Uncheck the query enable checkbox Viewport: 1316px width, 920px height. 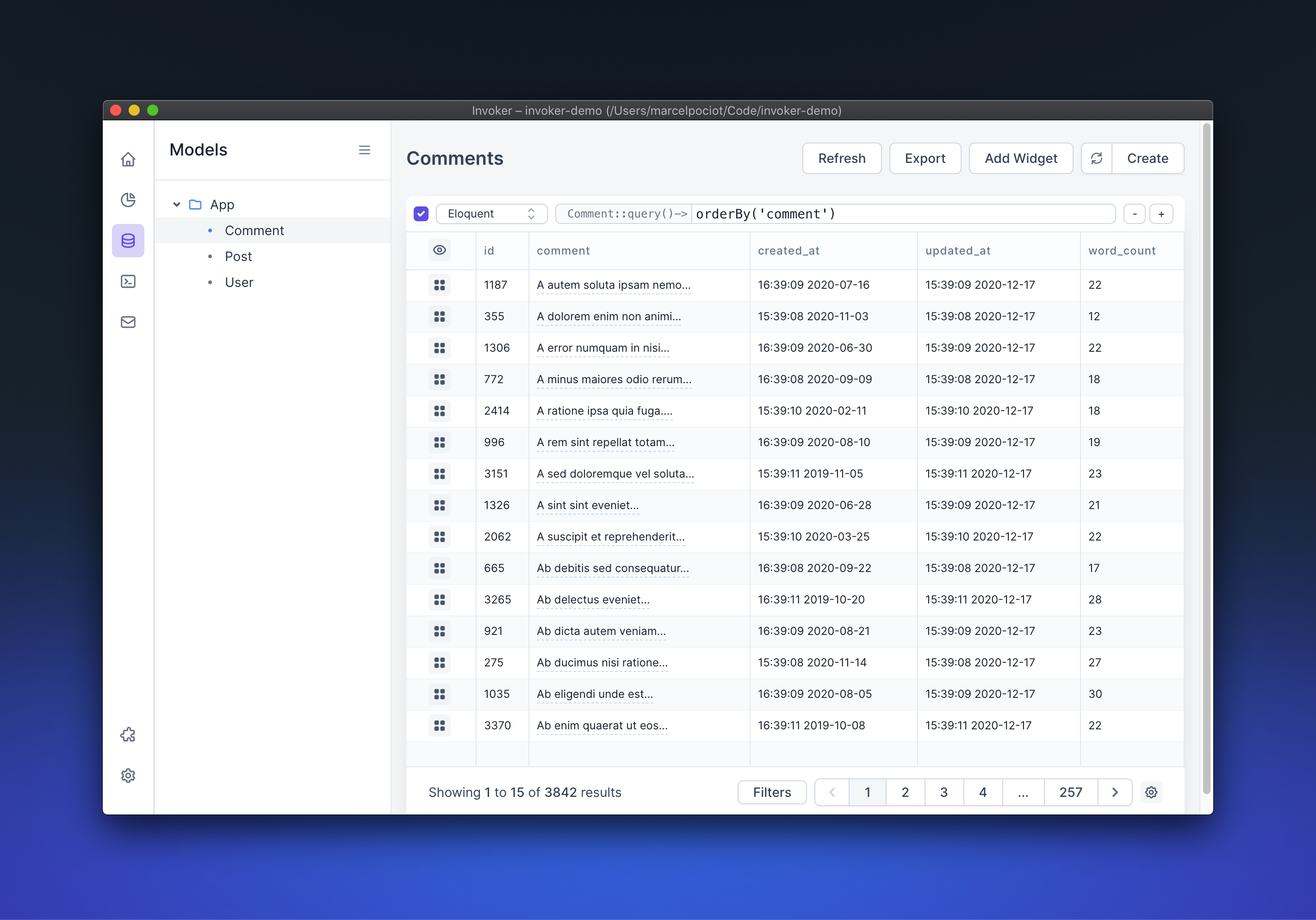[421, 214]
